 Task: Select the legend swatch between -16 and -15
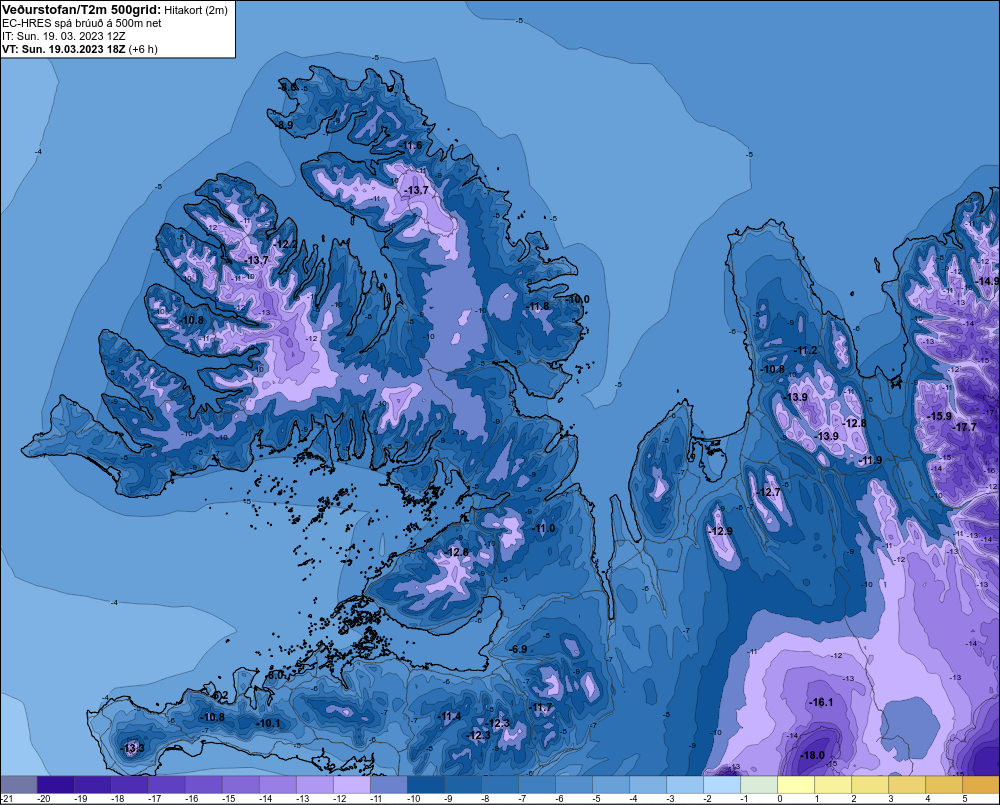203,785
